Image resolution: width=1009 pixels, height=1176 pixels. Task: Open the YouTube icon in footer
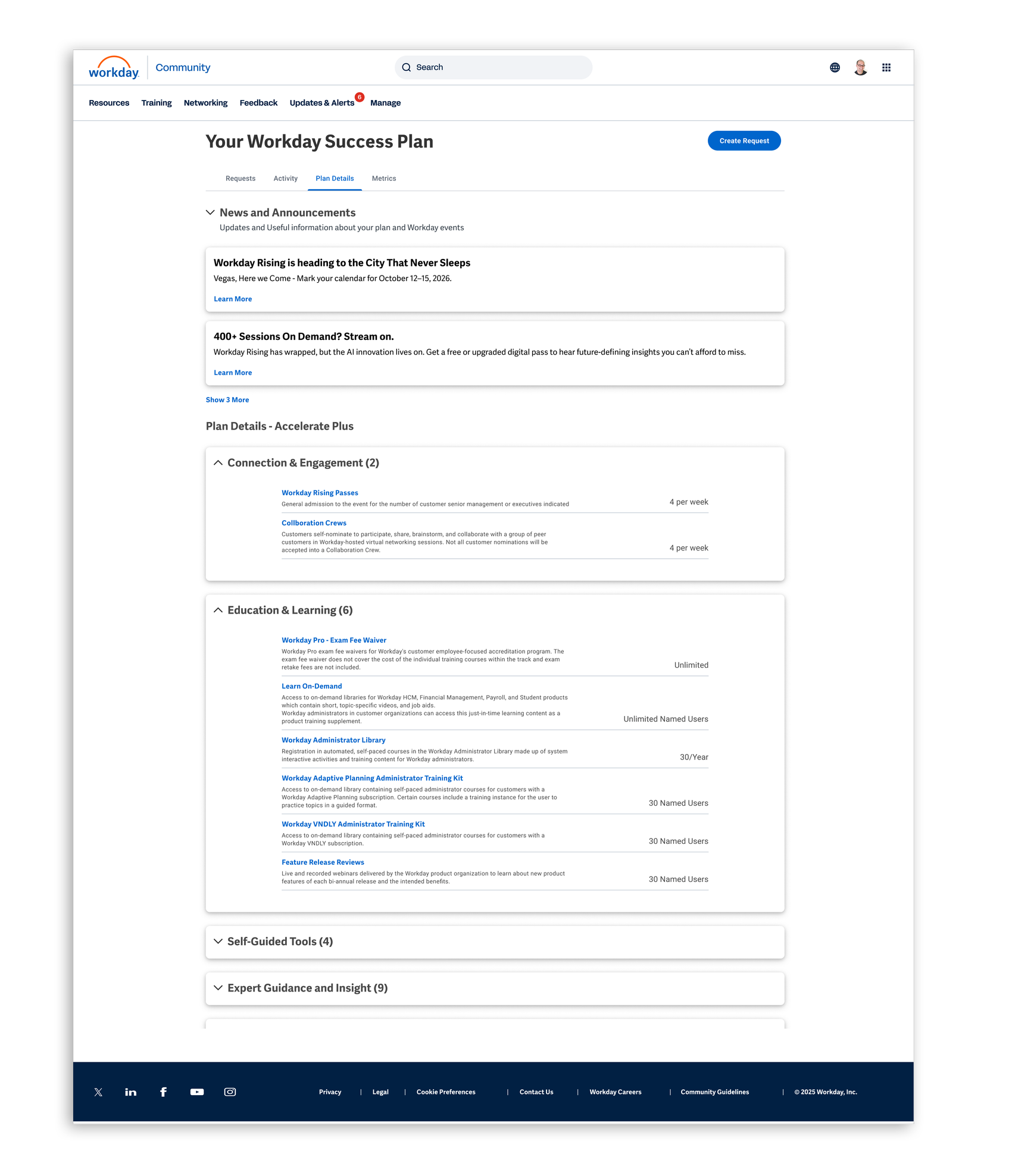coord(196,1092)
